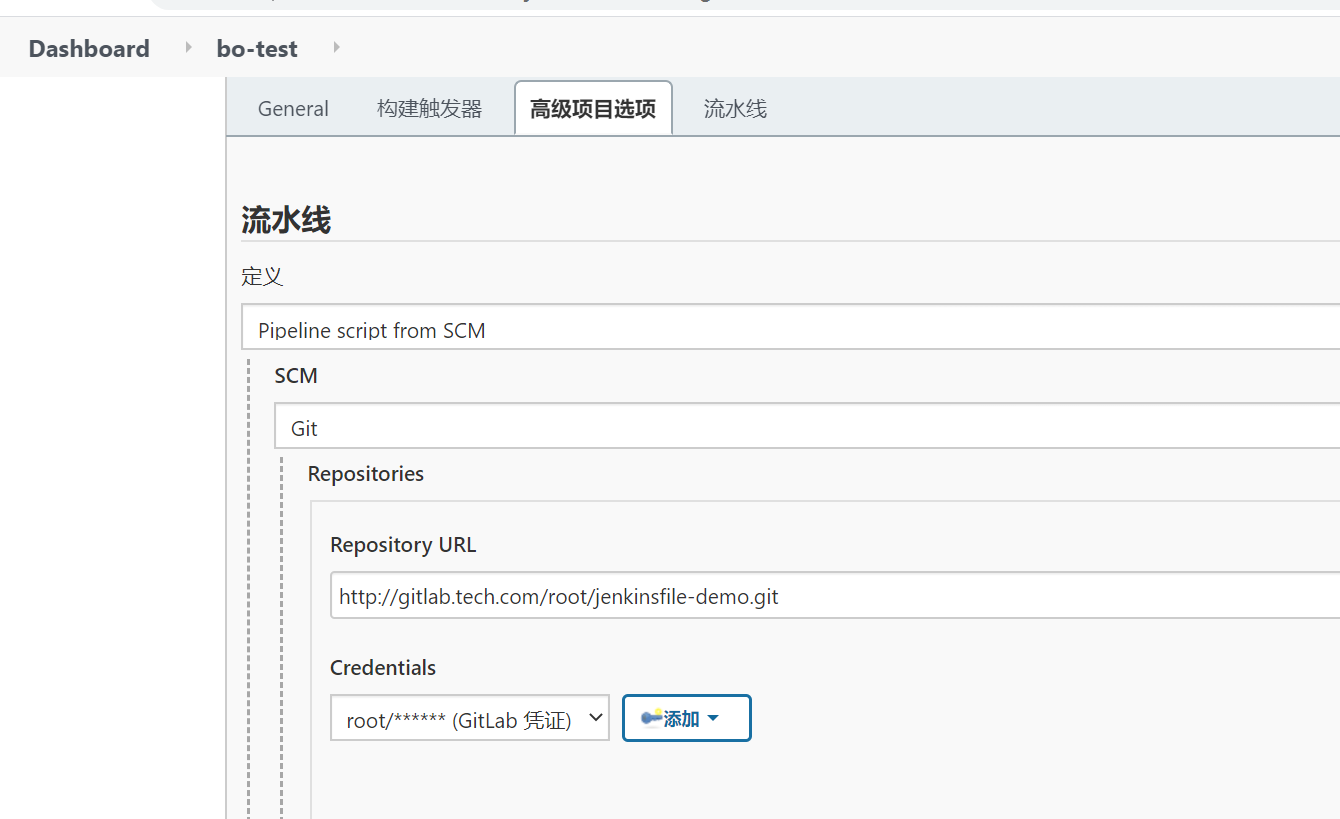1340x819 pixels.
Task: Click the Repositories section header
Action: (x=365, y=473)
